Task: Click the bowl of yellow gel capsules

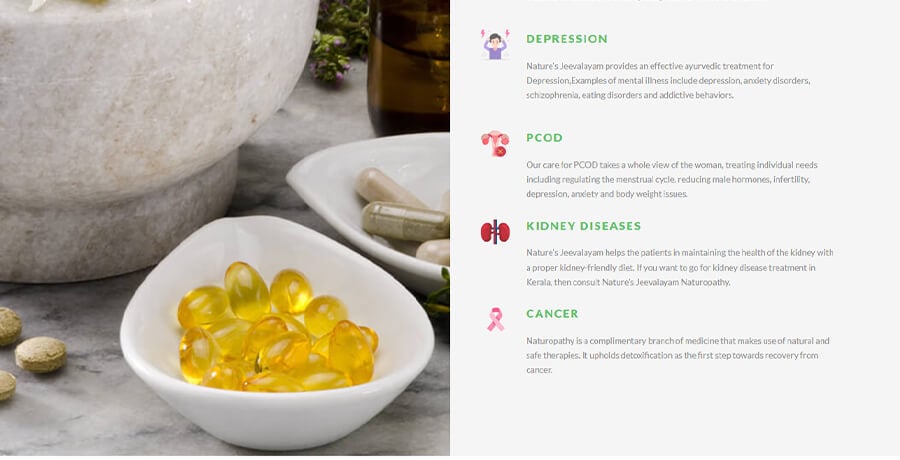Action: [x=277, y=332]
